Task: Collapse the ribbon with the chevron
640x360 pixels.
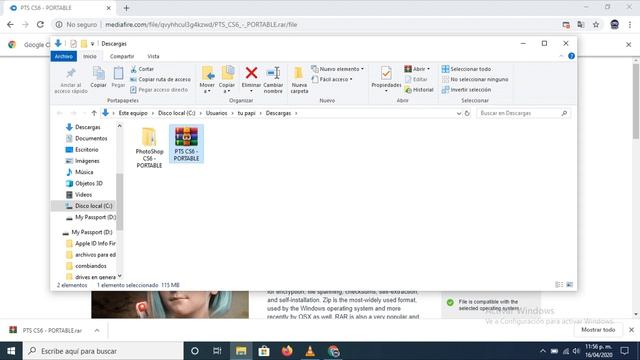Action: (x=561, y=56)
